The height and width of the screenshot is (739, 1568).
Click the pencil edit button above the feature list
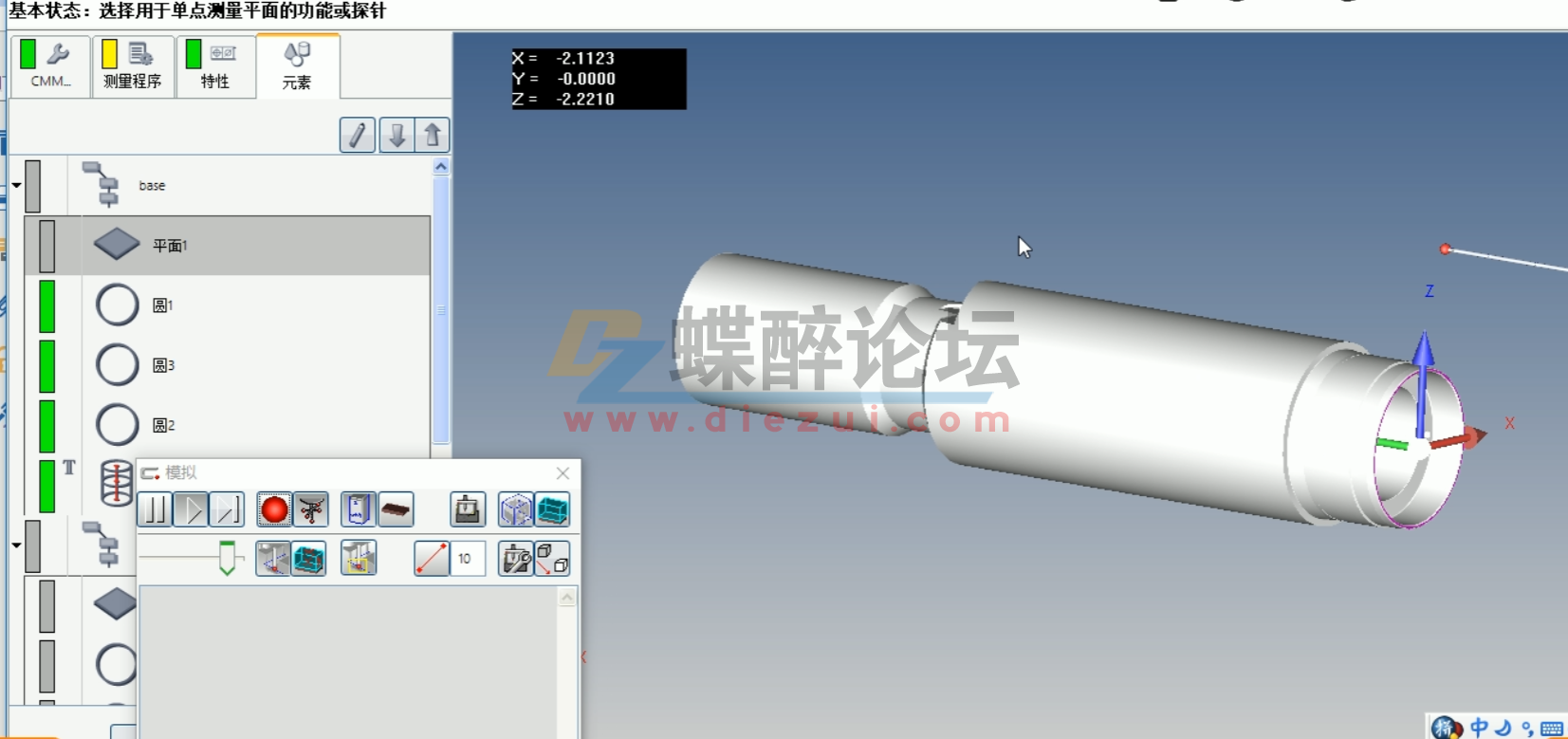[x=358, y=136]
